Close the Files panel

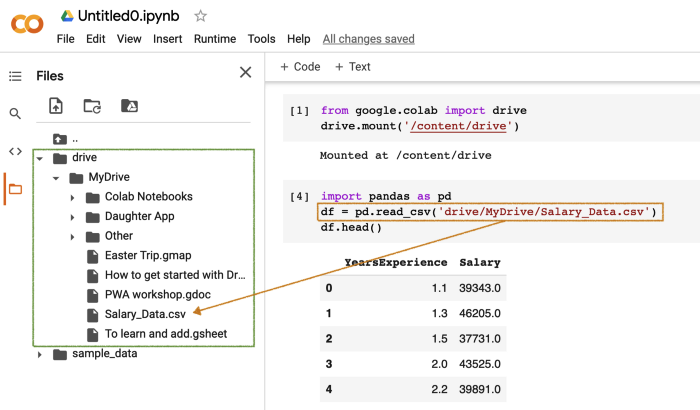coord(246,72)
